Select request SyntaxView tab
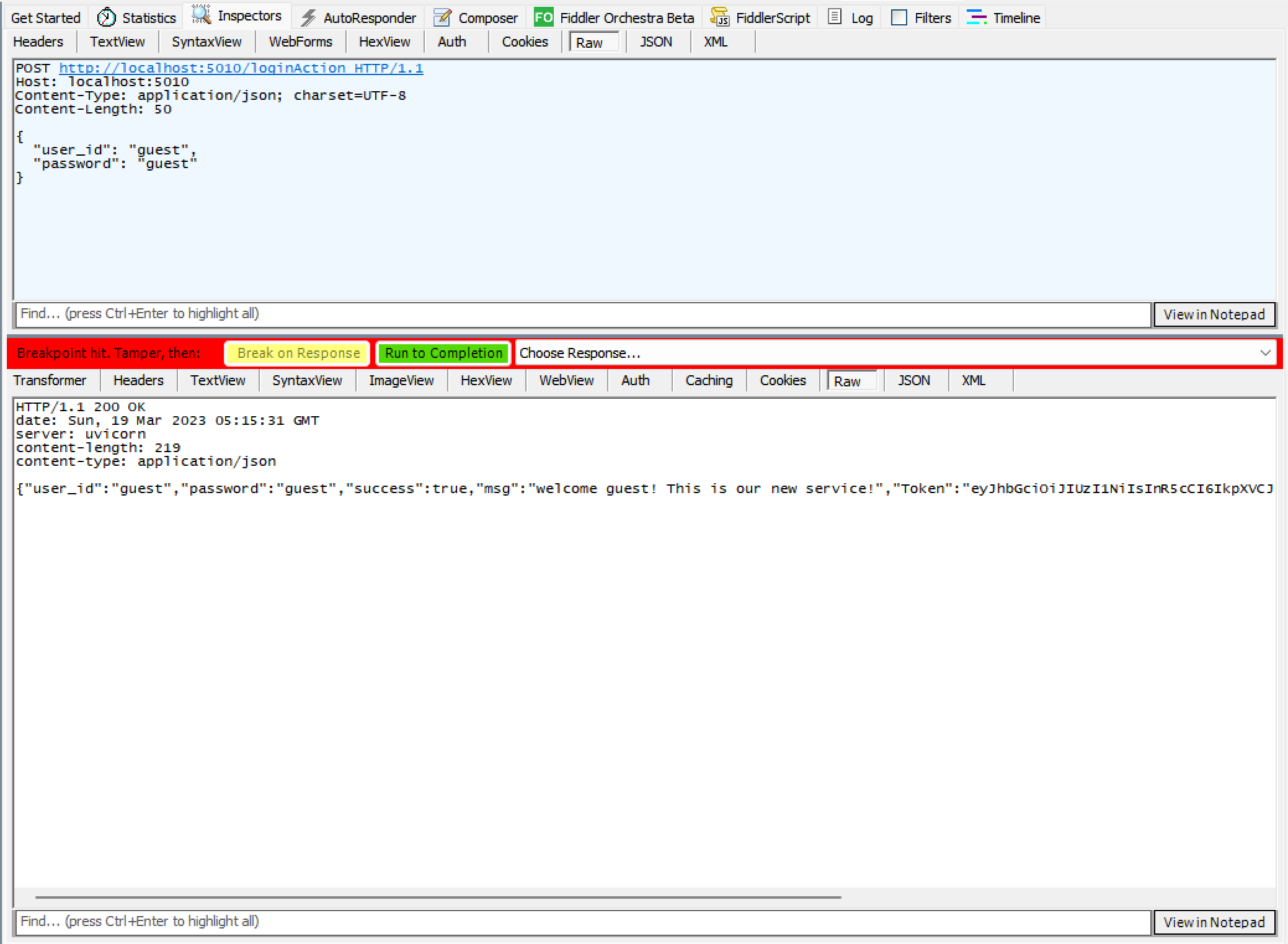The image size is (1288, 944). (x=207, y=42)
